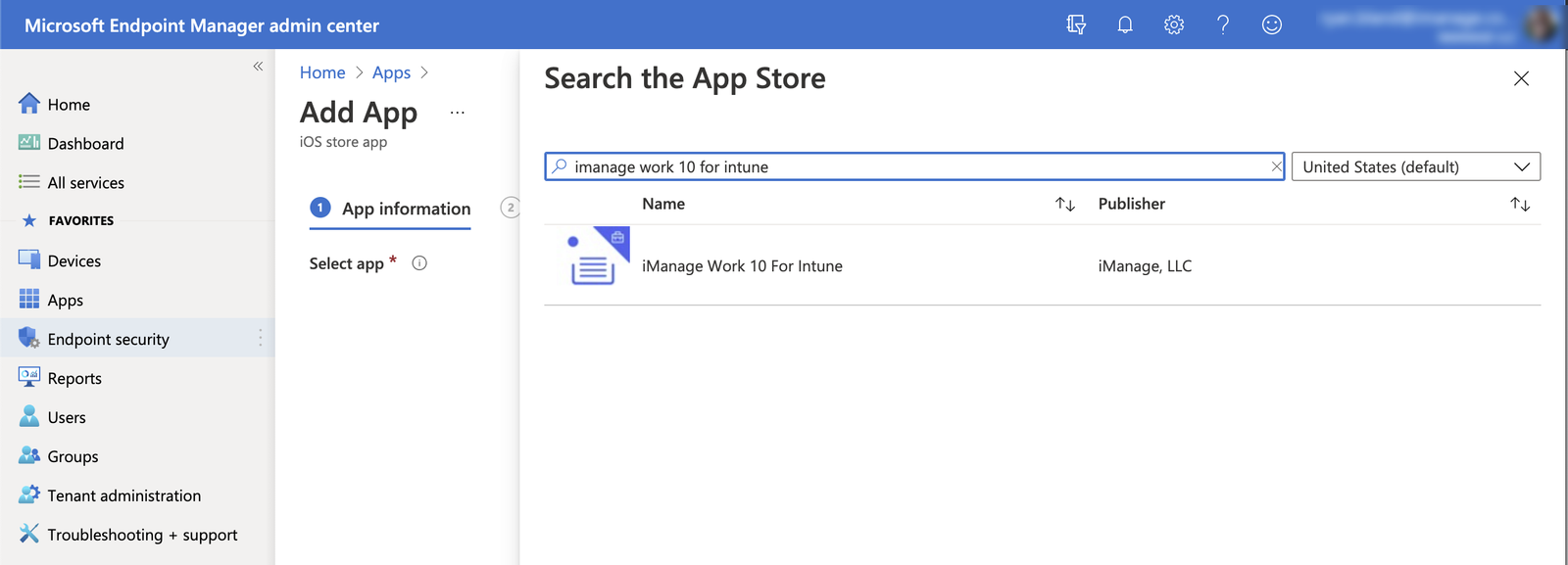The image size is (1568, 565).
Task: Open the directory and subscription filter icon
Action: (1076, 25)
